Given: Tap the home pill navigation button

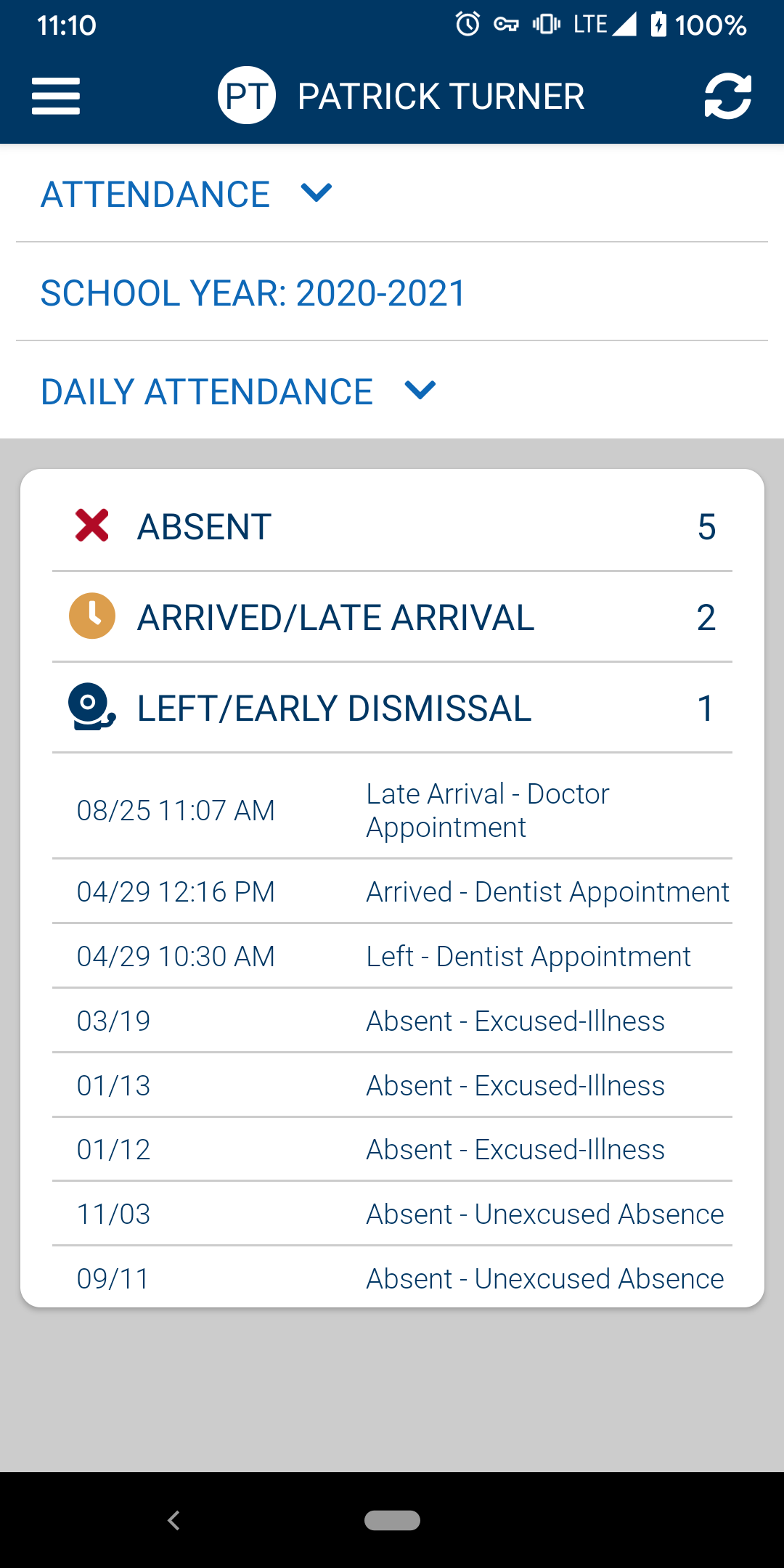Looking at the screenshot, I should point(392,1520).
